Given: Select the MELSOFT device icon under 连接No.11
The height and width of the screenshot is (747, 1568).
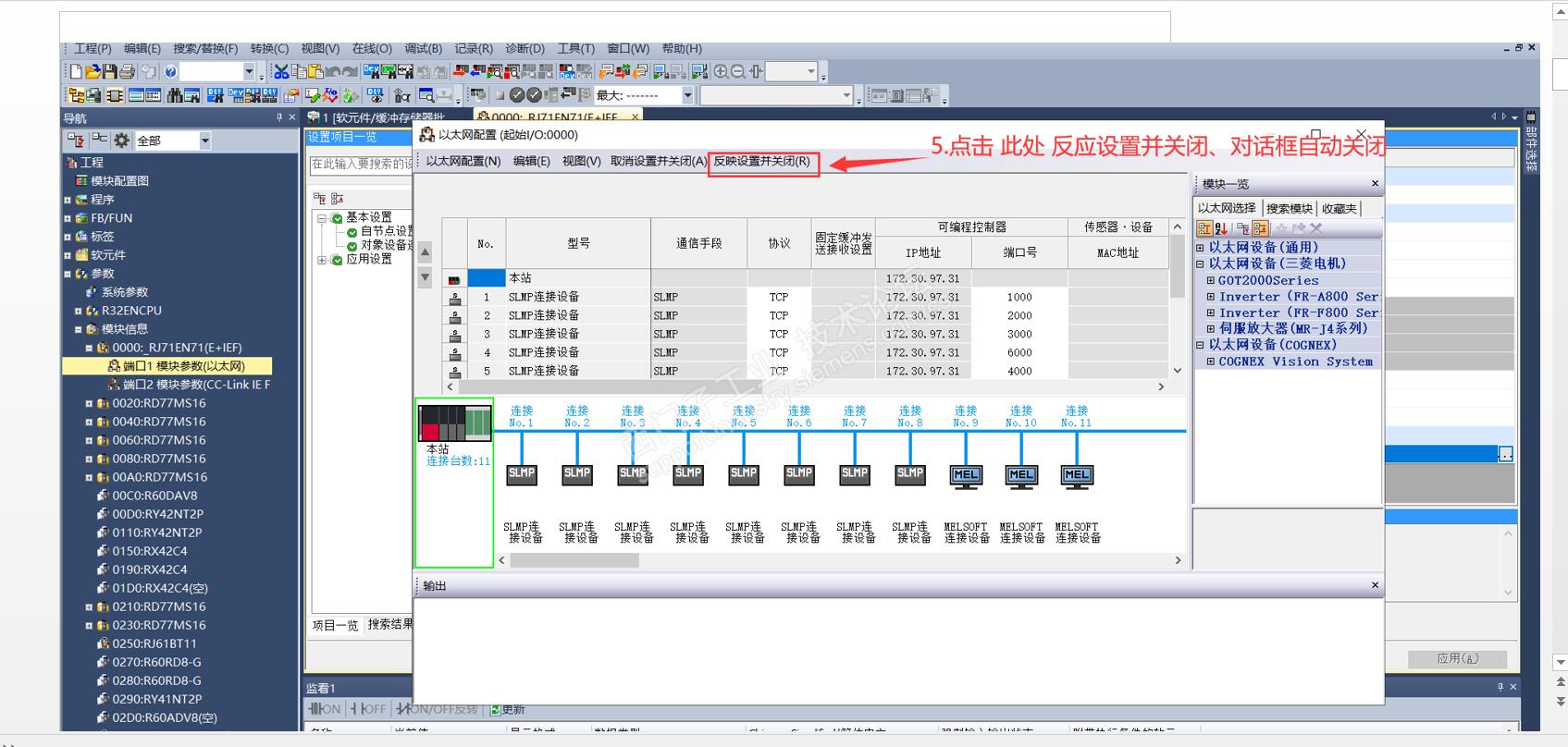Looking at the screenshot, I should coord(1077,475).
